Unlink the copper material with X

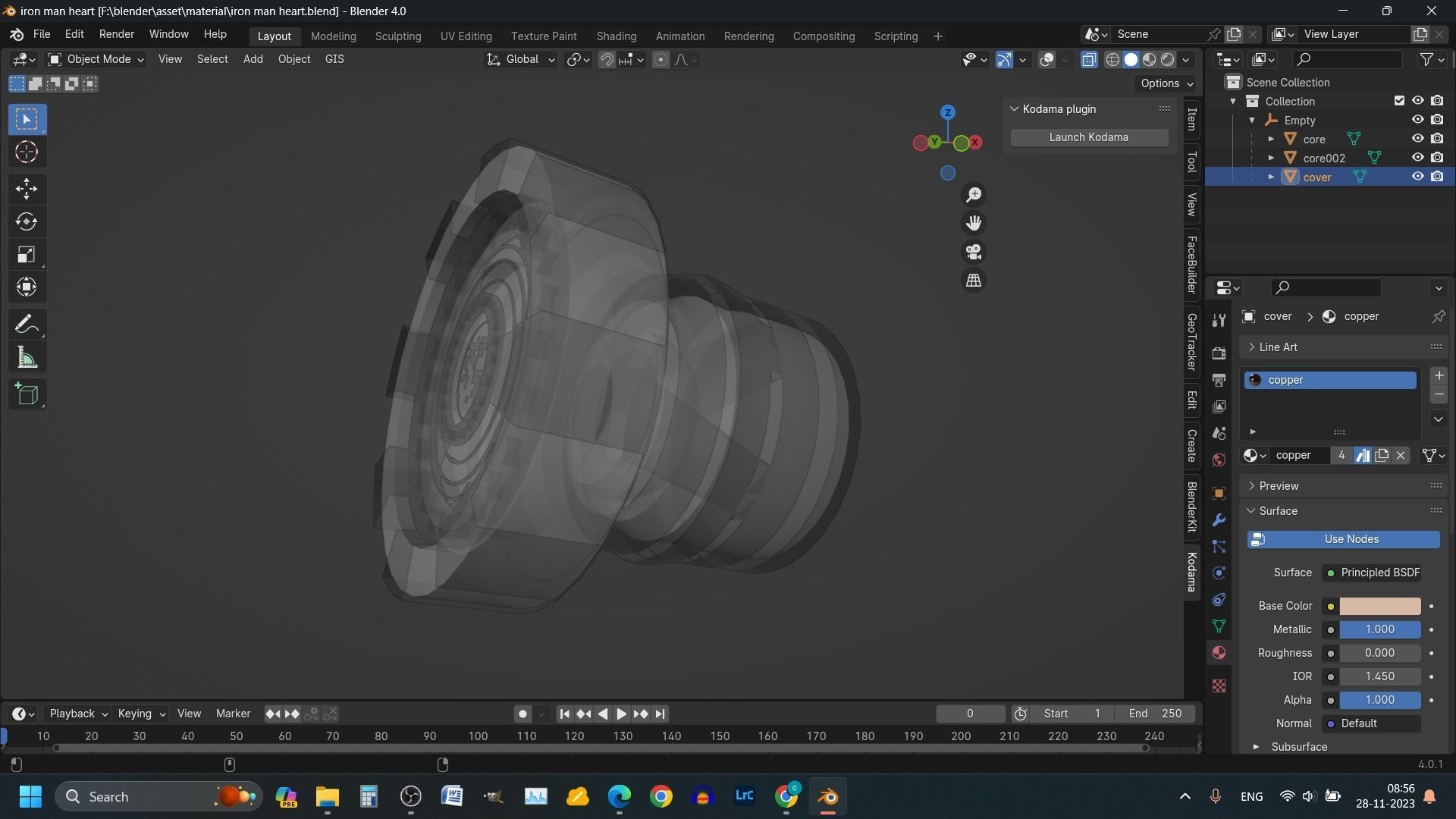pyautogui.click(x=1401, y=455)
